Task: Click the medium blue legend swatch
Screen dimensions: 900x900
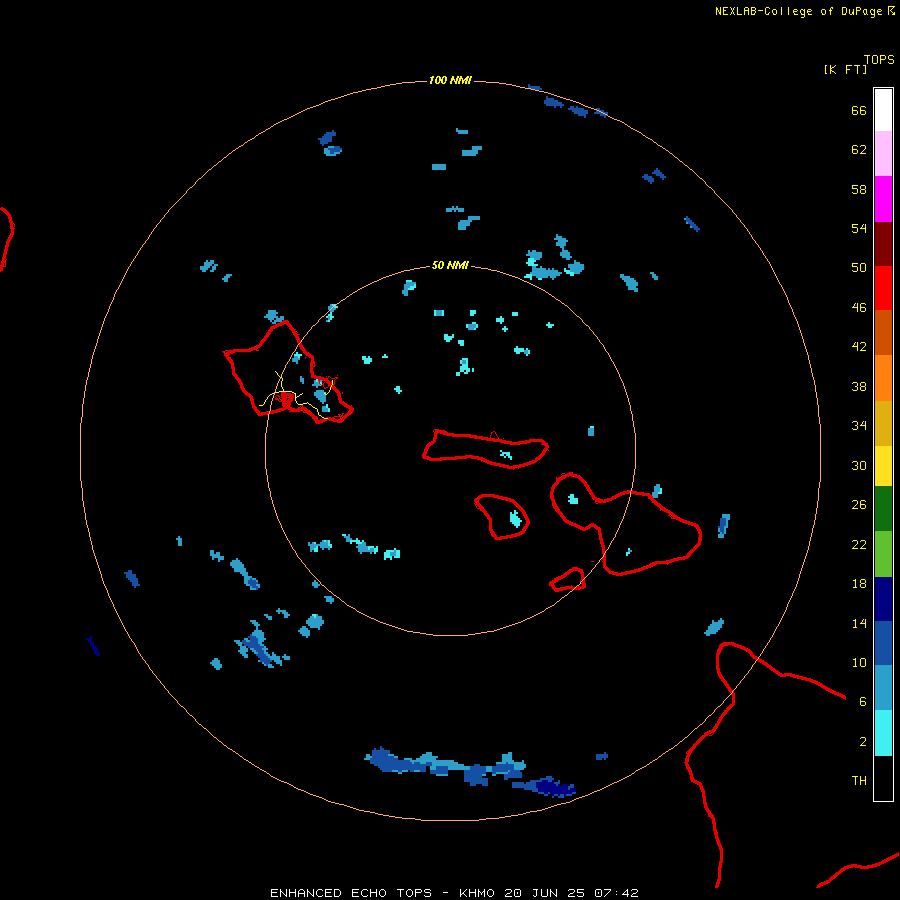Action: tap(883, 643)
